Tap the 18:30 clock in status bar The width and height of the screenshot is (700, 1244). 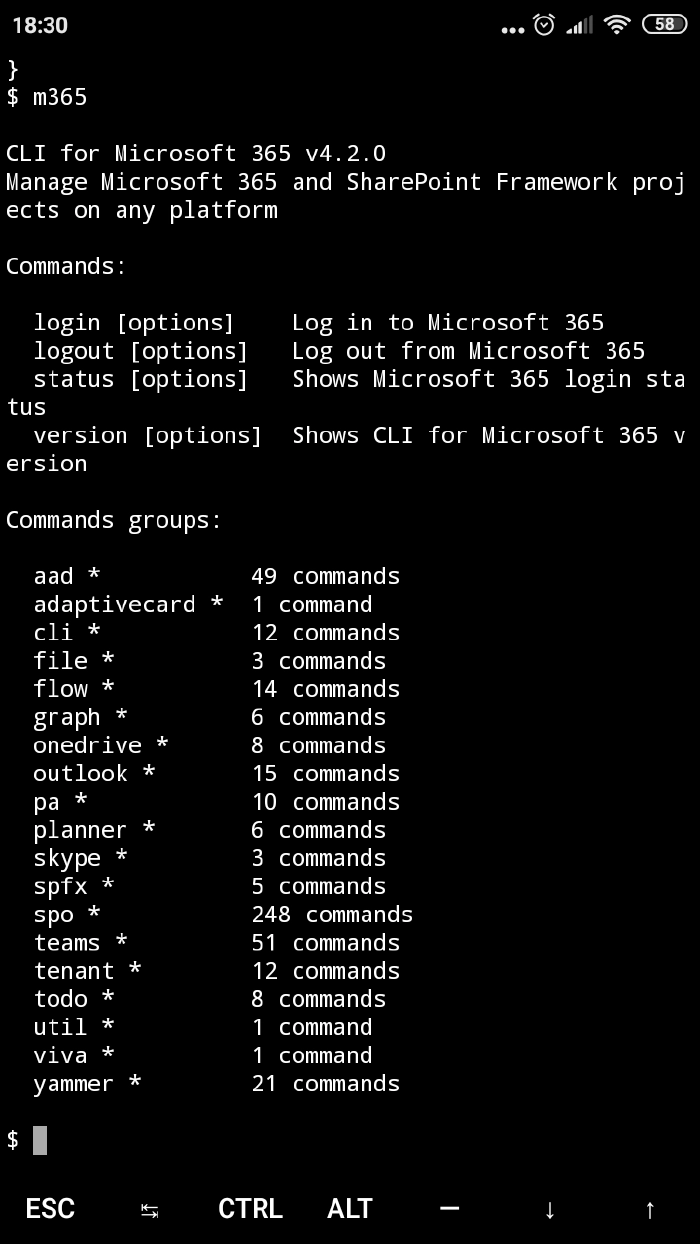(x=40, y=26)
